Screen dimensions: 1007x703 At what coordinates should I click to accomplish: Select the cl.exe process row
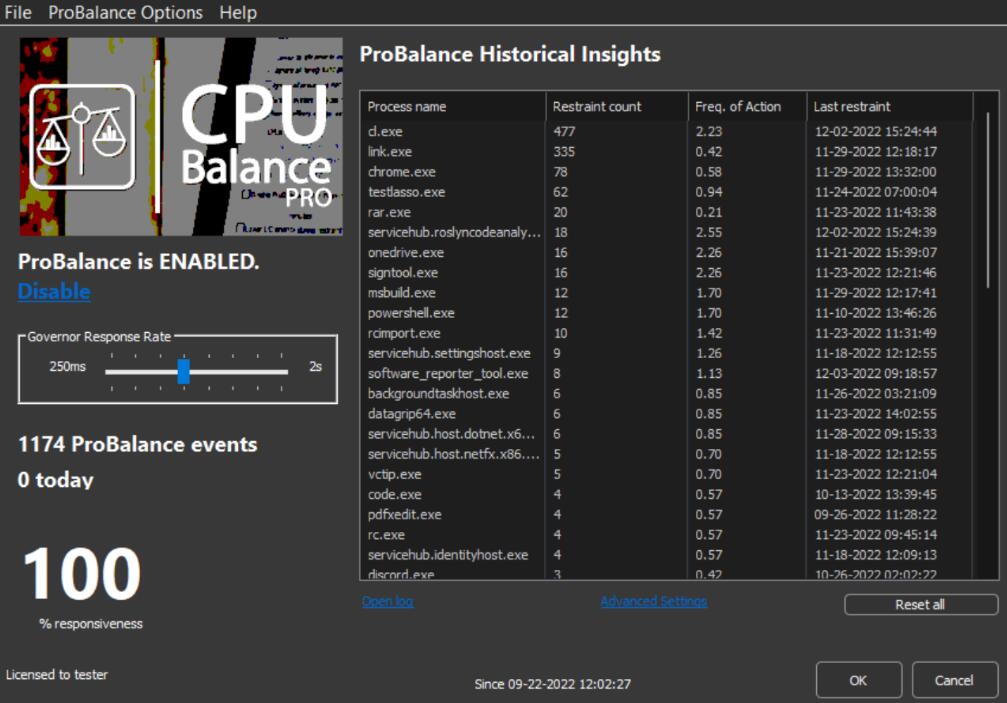coord(667,132)
